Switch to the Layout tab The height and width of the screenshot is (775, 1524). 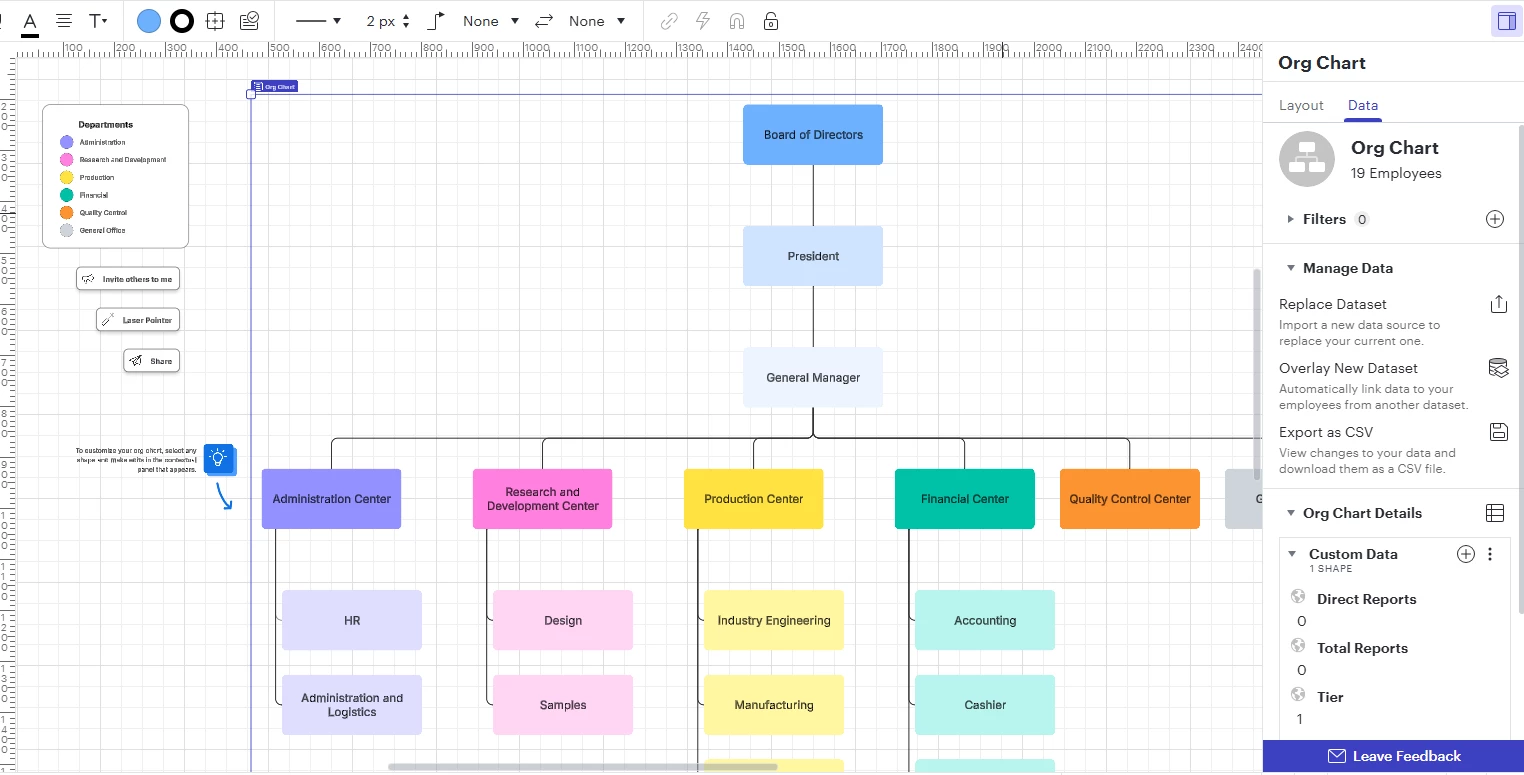(1301, 105)
